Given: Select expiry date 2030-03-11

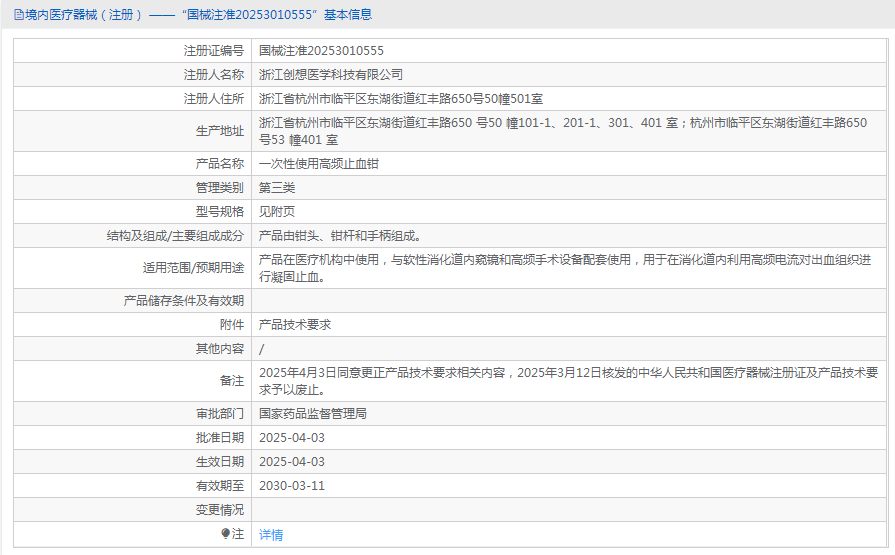Looking at the screenshot, I should coord(292,486).
